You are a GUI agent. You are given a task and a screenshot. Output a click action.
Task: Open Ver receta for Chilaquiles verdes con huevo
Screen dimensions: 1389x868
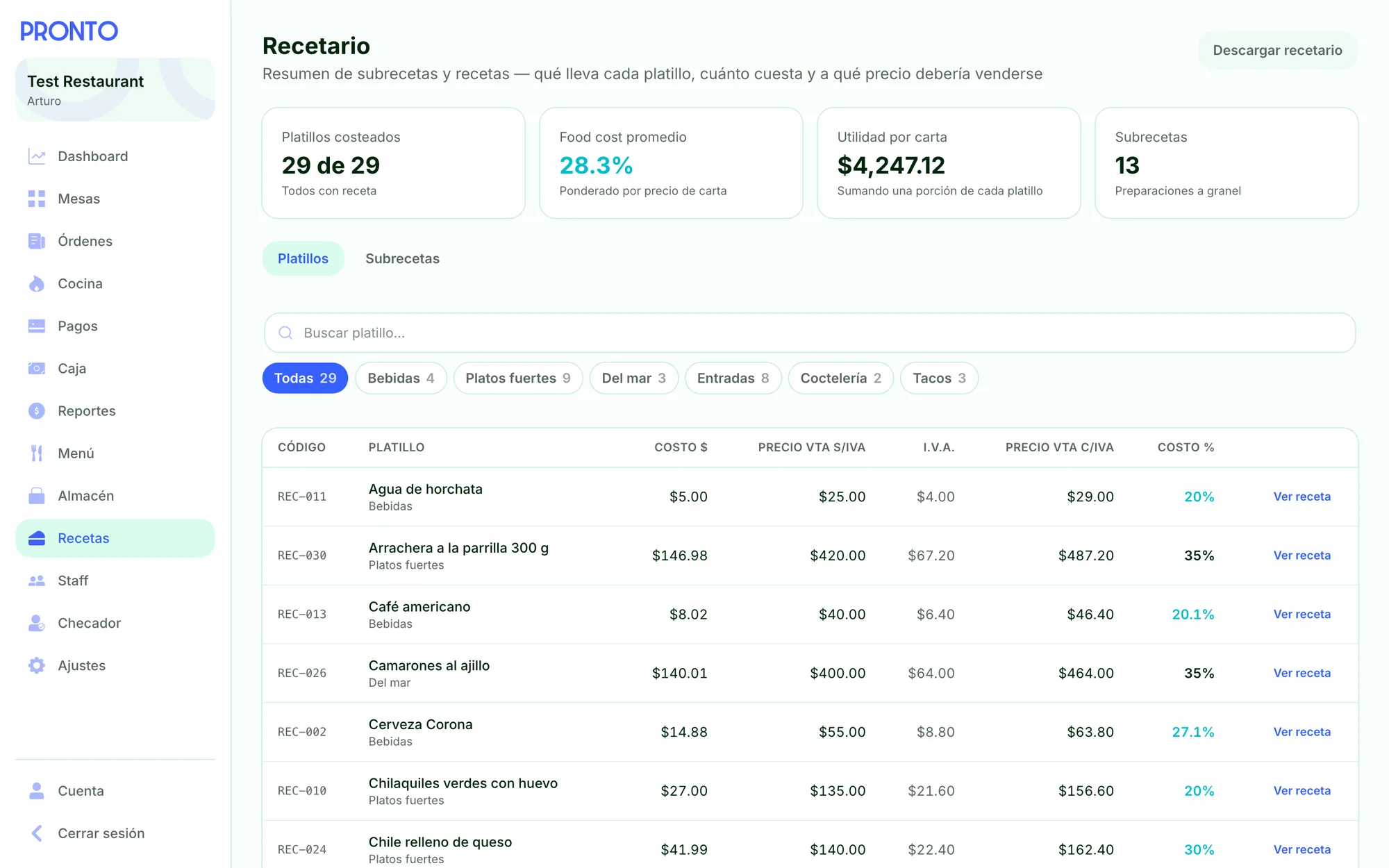pos(1301,791)
